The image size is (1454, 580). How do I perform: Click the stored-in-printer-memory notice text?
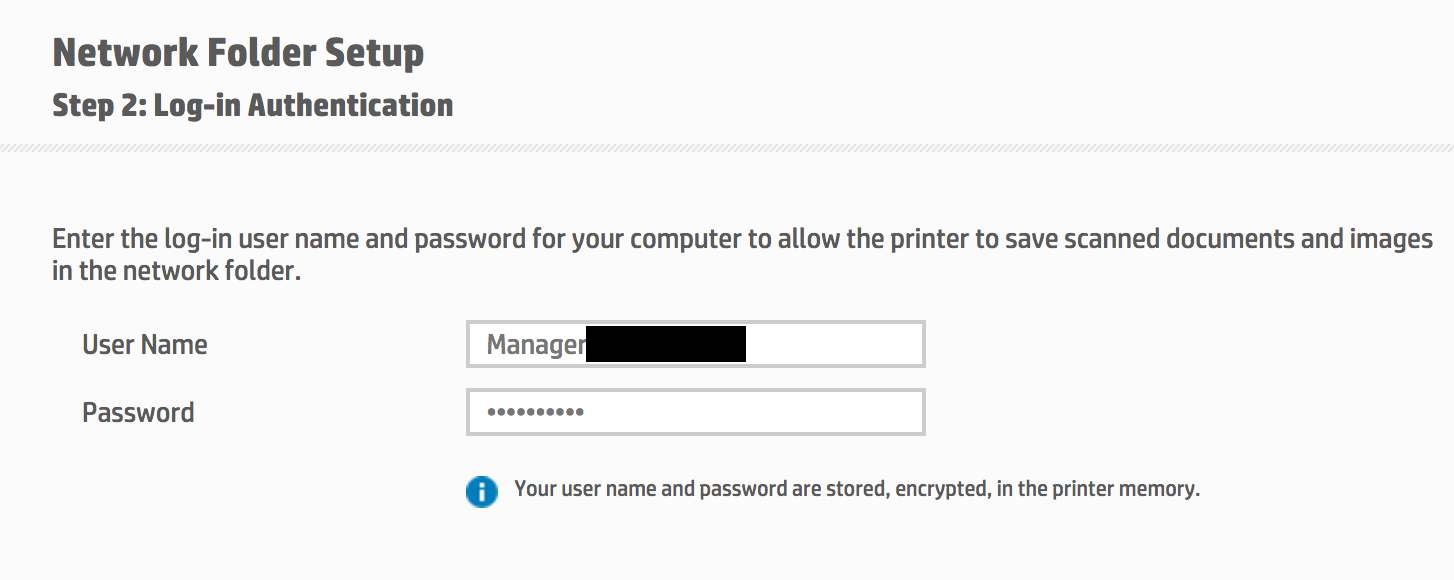pos(857,490)
